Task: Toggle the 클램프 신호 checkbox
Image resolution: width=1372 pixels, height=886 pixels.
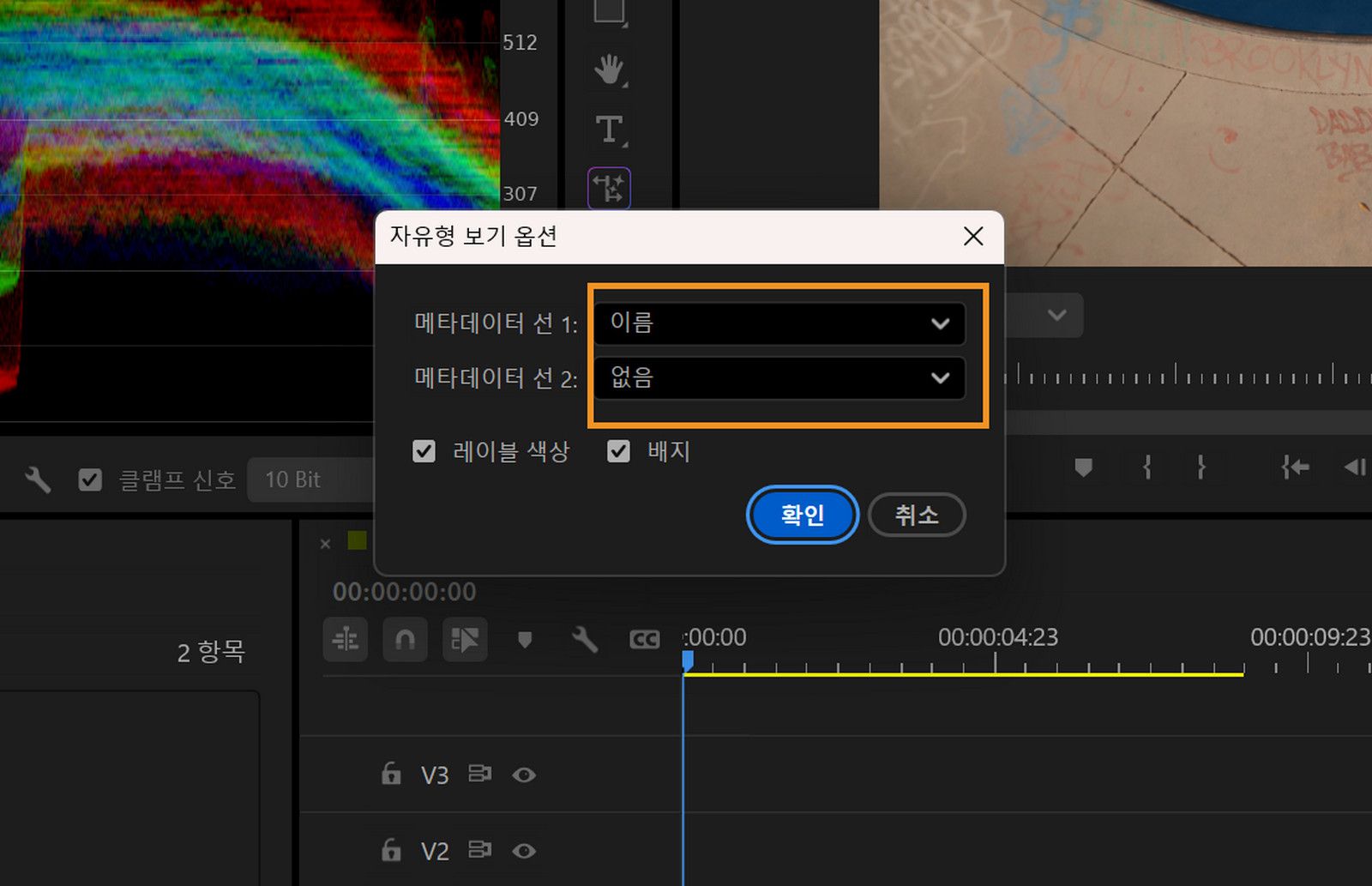Action: tap(91, 479)
